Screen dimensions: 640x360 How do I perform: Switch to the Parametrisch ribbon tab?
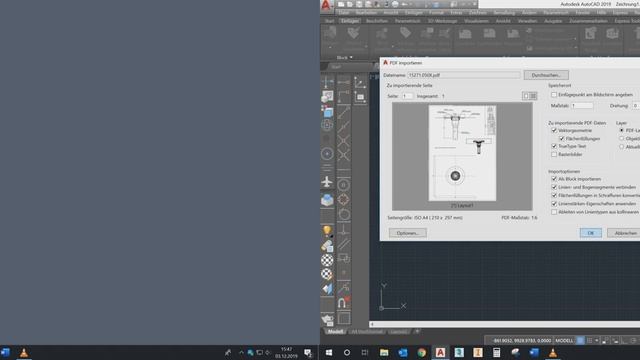[407, 21]
